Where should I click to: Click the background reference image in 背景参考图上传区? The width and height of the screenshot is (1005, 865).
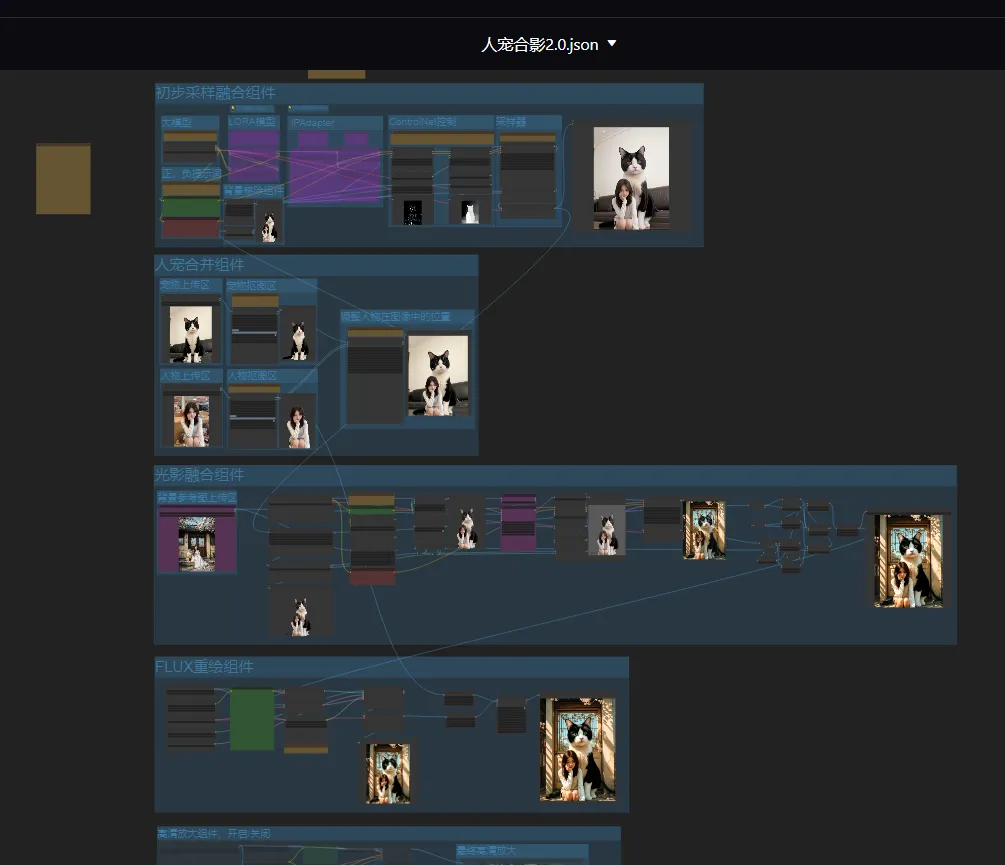pos(196,544)
